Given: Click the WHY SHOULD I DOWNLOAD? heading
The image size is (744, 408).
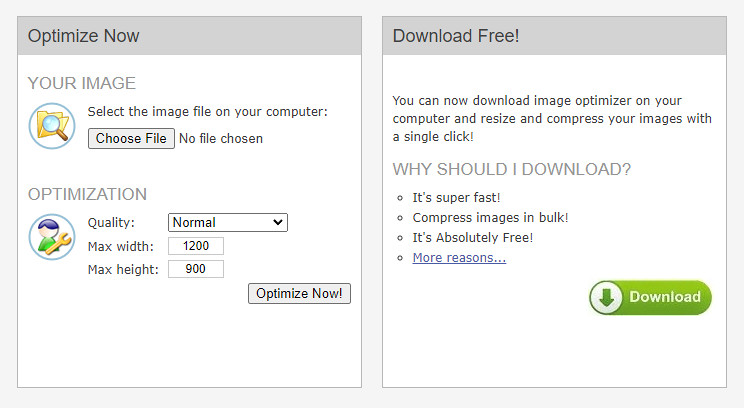Looking at the screenshot, I should tap(512, 169).
